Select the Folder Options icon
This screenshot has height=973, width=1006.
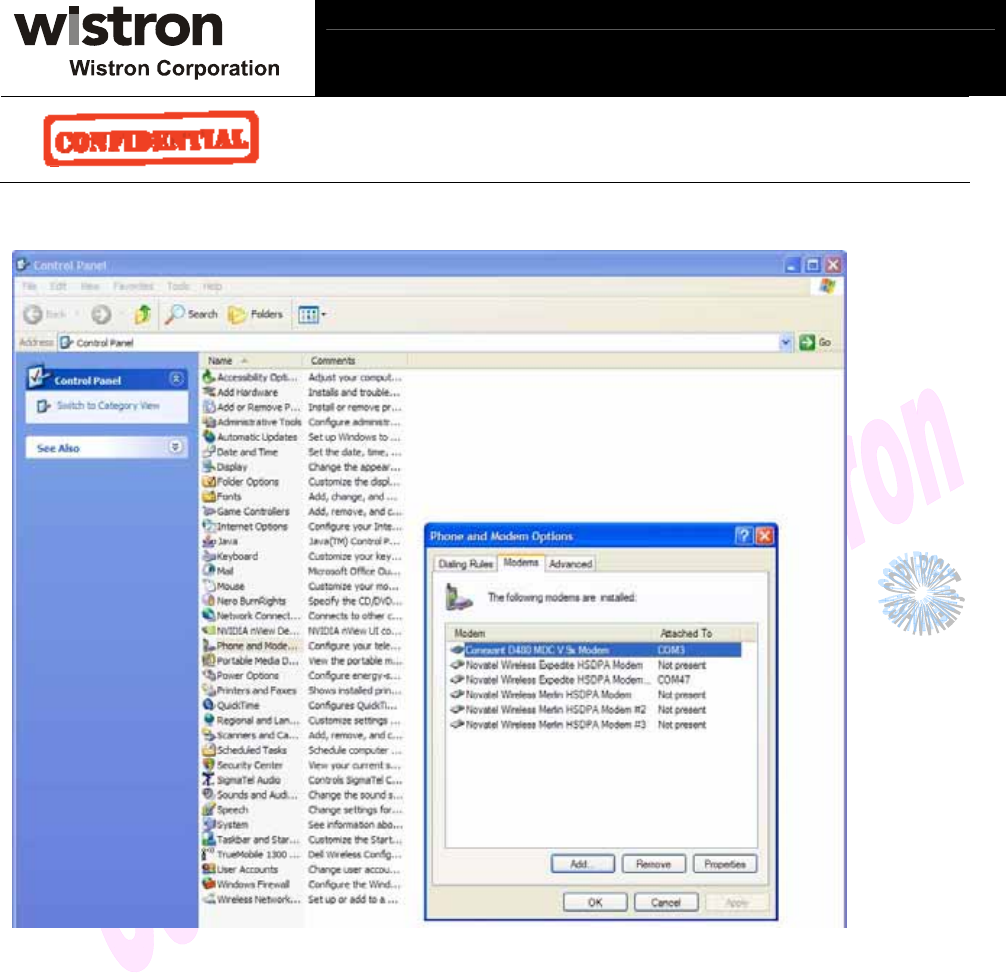click(209, 481)
